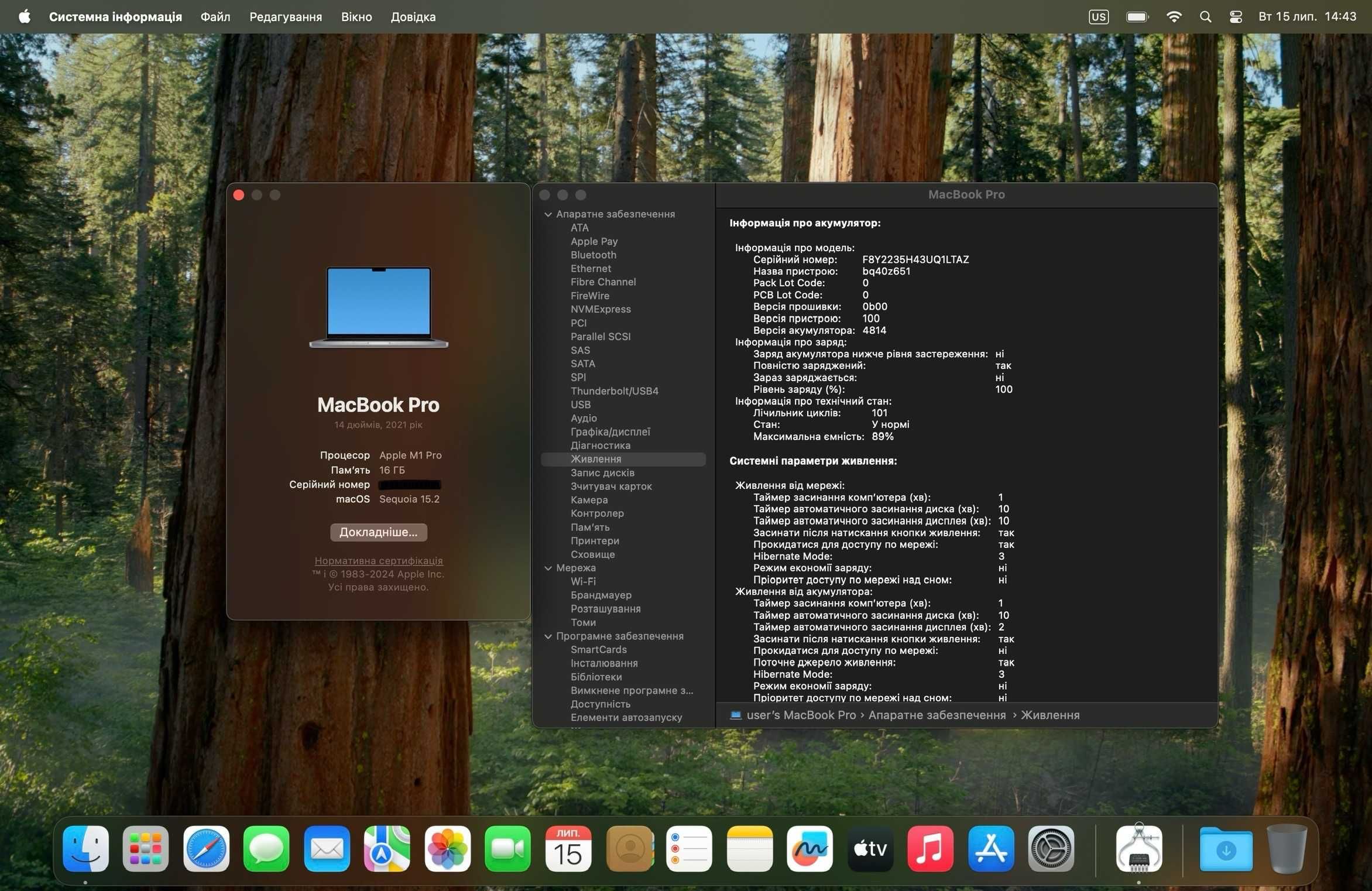Open the Системна інформація app menu
The image size is (1372, 891).
point(115,16)
